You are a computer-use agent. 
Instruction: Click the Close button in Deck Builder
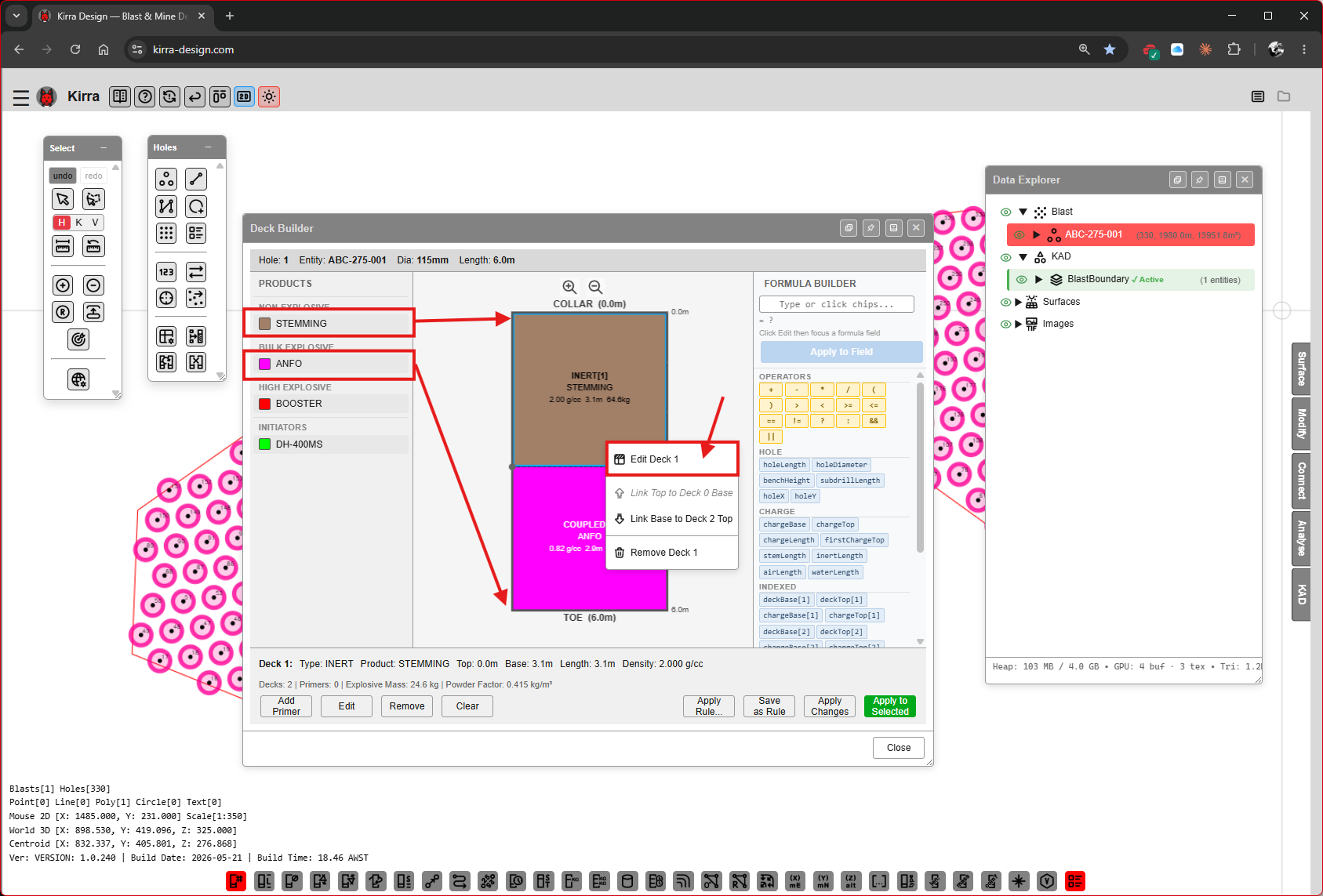tap(899, 748)
